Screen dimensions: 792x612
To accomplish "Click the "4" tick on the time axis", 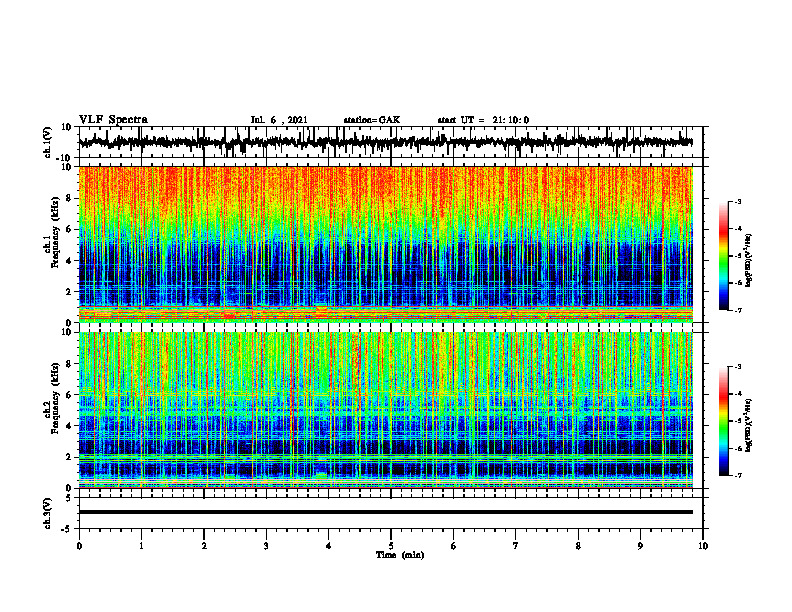I will click(x=329, y=546).
